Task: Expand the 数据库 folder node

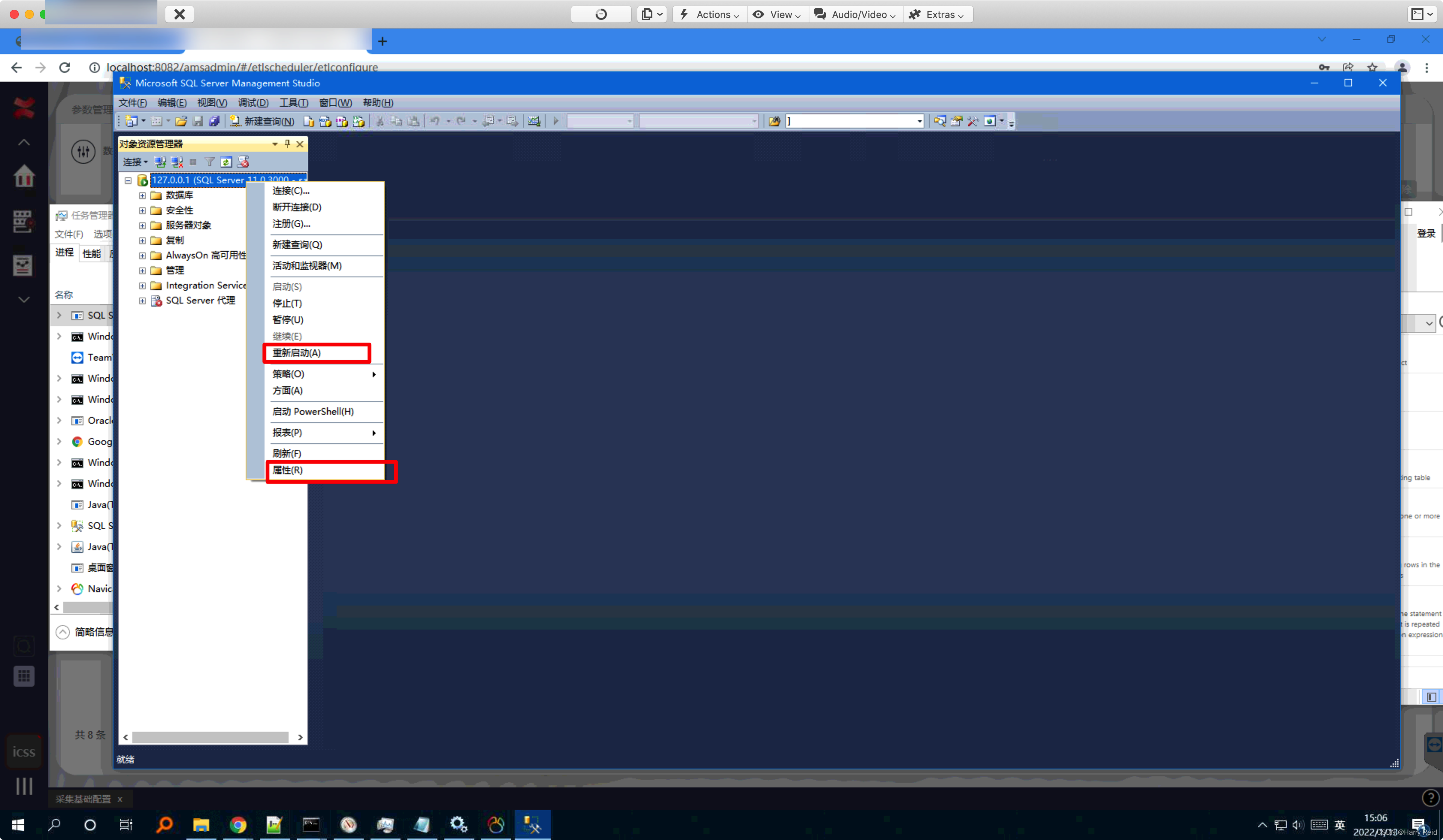Action: point(142,195)
